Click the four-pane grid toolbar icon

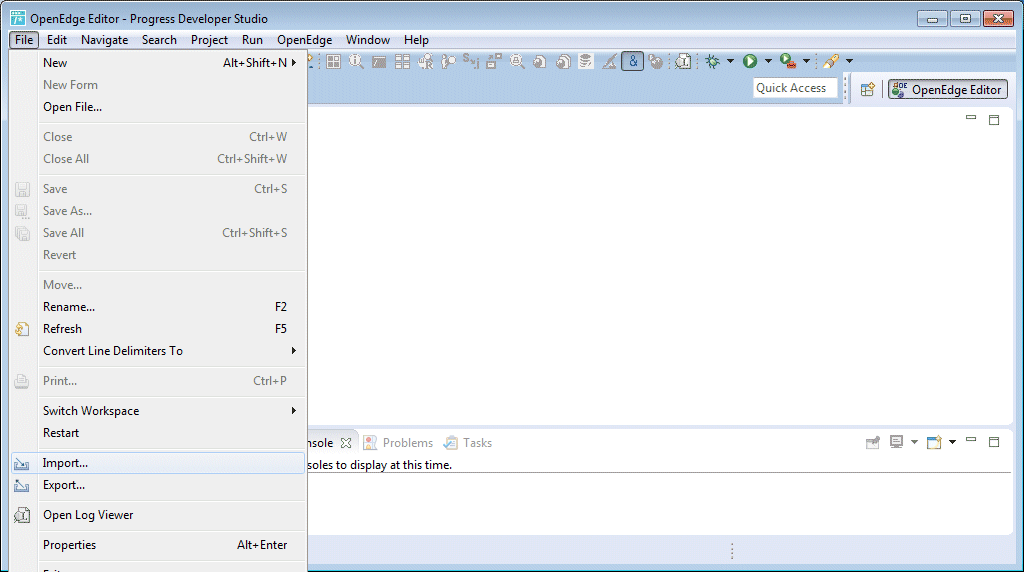click(x=334, y=62)
